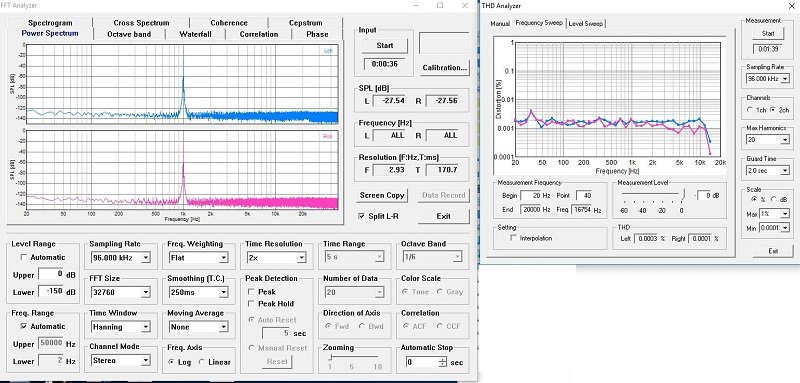Image resolution: width=800 pixels, height=383 pixels.
Task: Click the Screen Copy button
Action: 382,195
